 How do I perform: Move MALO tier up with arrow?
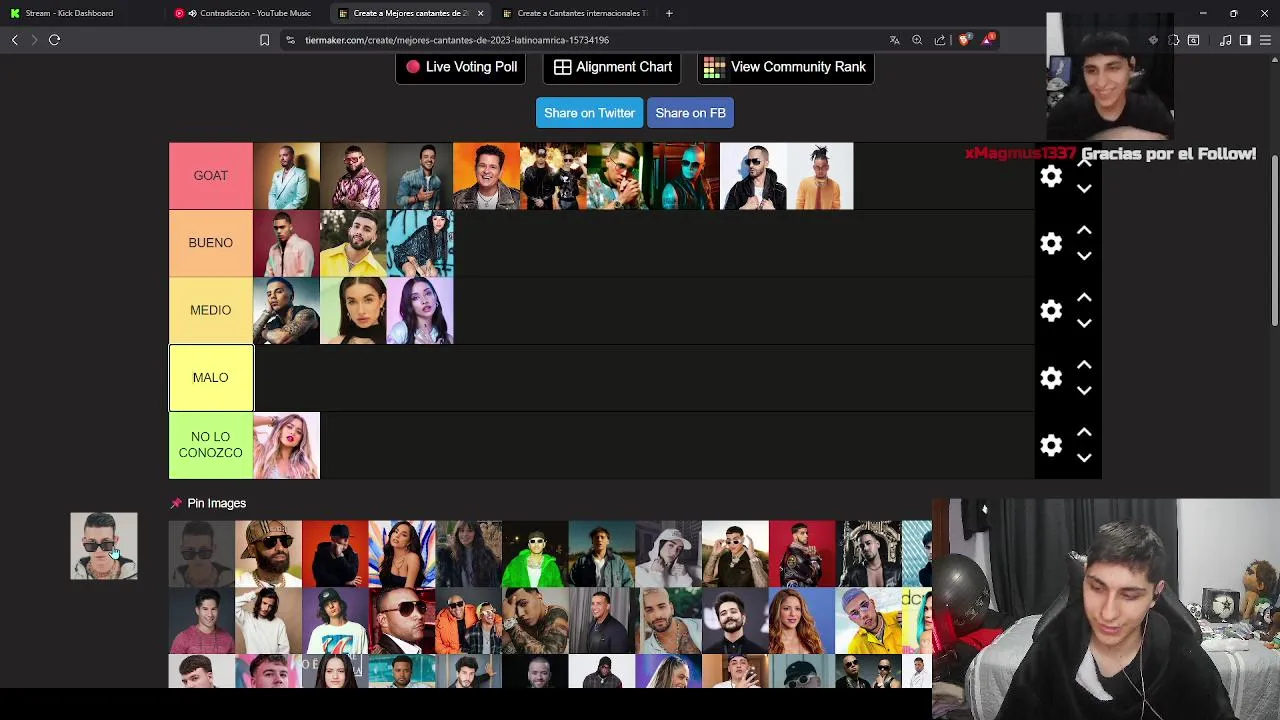coord(1084,365)
